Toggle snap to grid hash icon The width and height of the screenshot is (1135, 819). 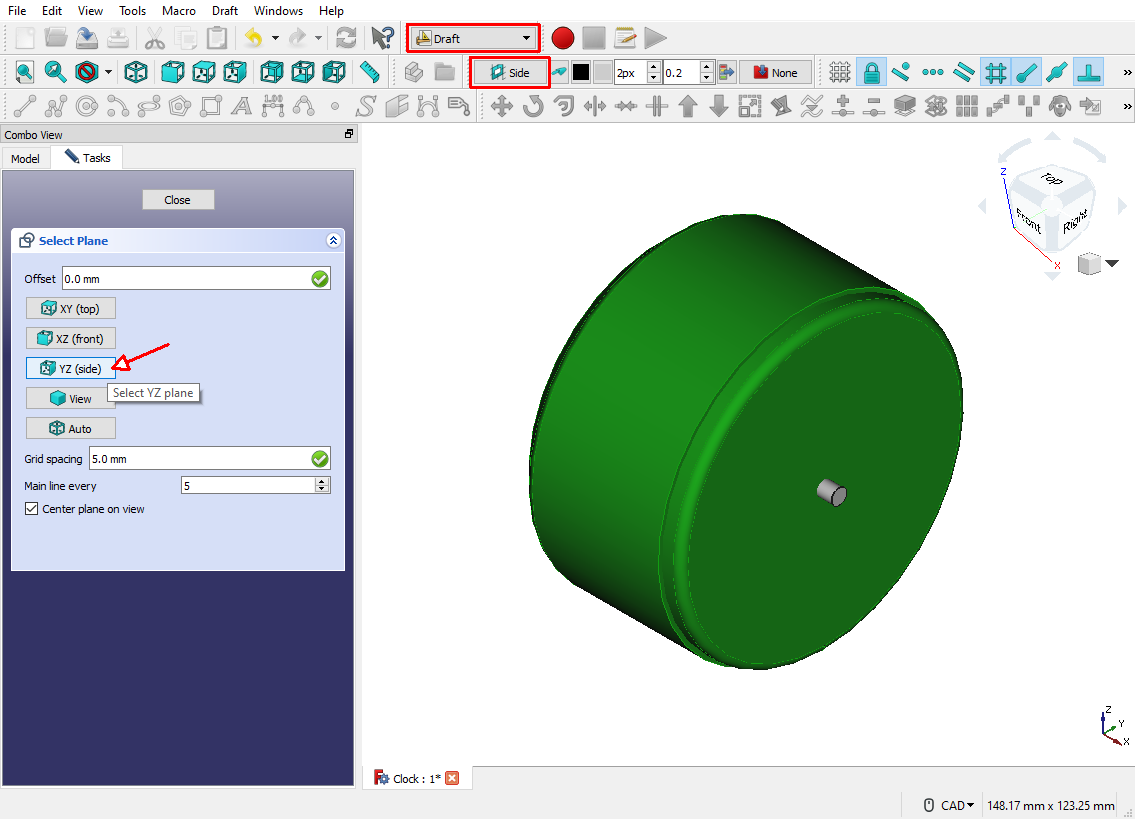(996, 72)
